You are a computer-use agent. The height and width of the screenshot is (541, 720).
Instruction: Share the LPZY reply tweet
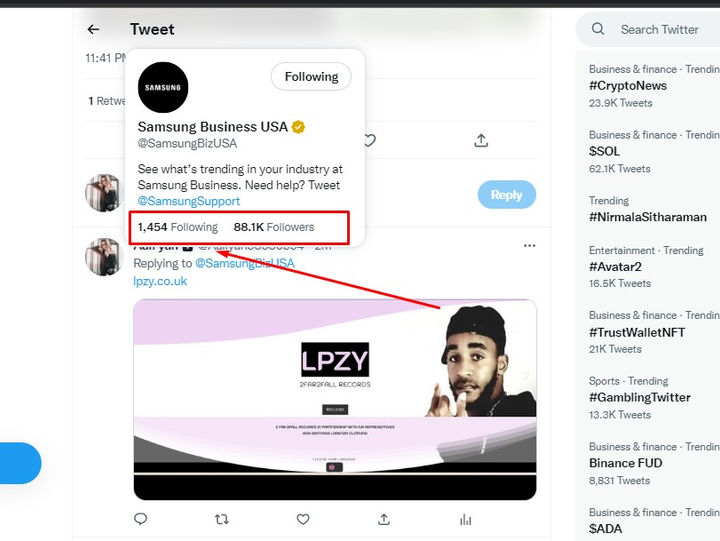click(384, 519)
